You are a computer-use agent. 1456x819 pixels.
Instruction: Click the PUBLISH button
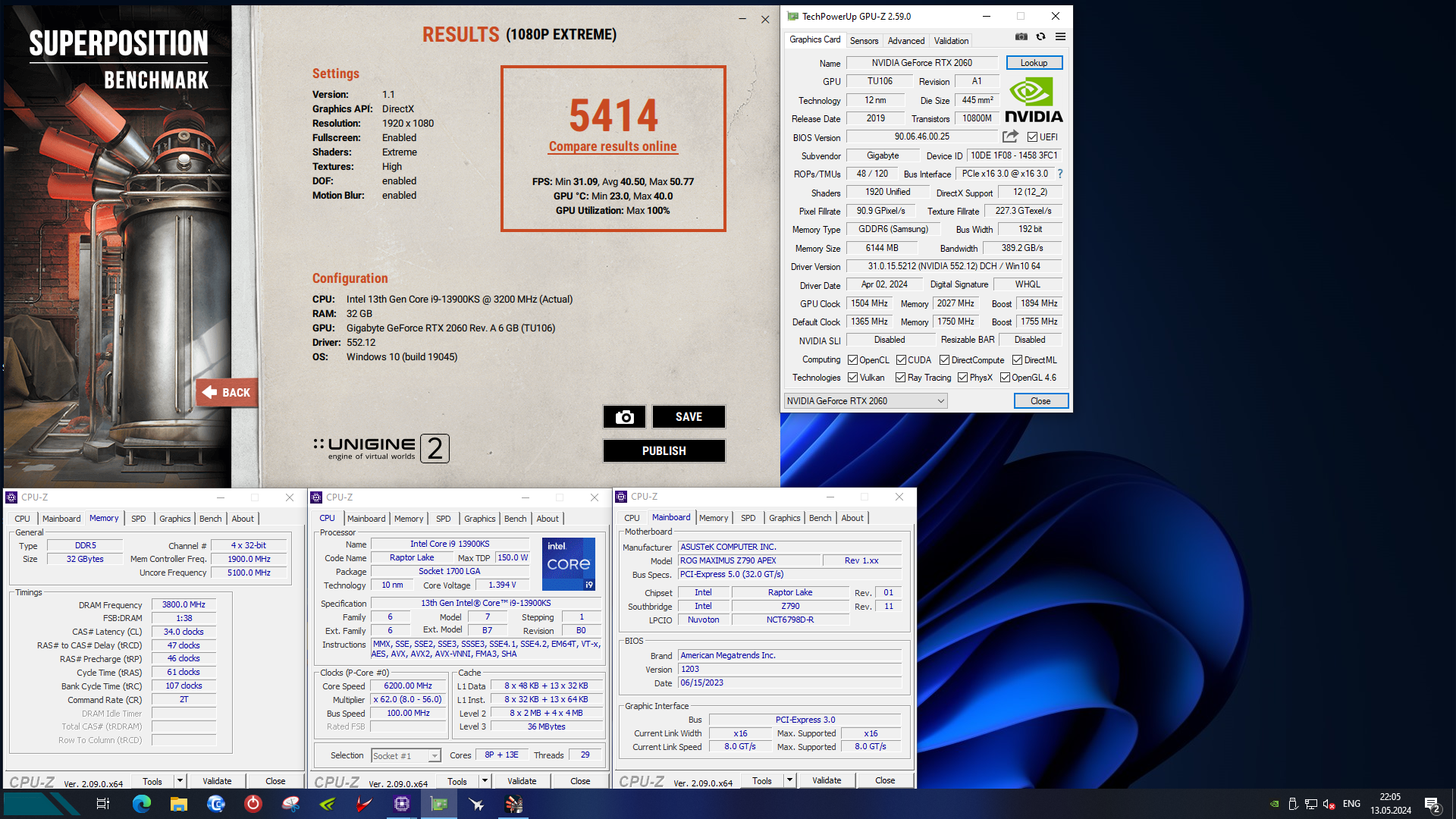664,451
